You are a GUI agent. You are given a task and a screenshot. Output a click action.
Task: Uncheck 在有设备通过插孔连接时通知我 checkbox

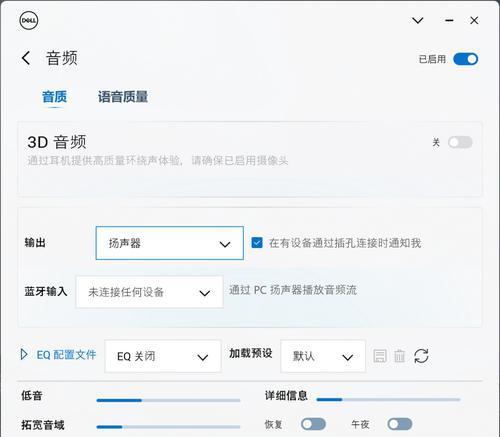pos(257,243)
